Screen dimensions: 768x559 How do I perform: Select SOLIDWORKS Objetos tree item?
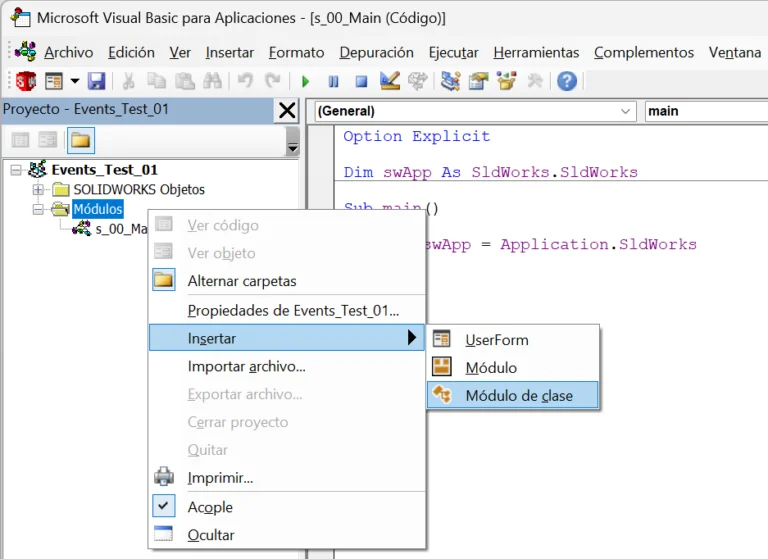[x=139, y=190]
